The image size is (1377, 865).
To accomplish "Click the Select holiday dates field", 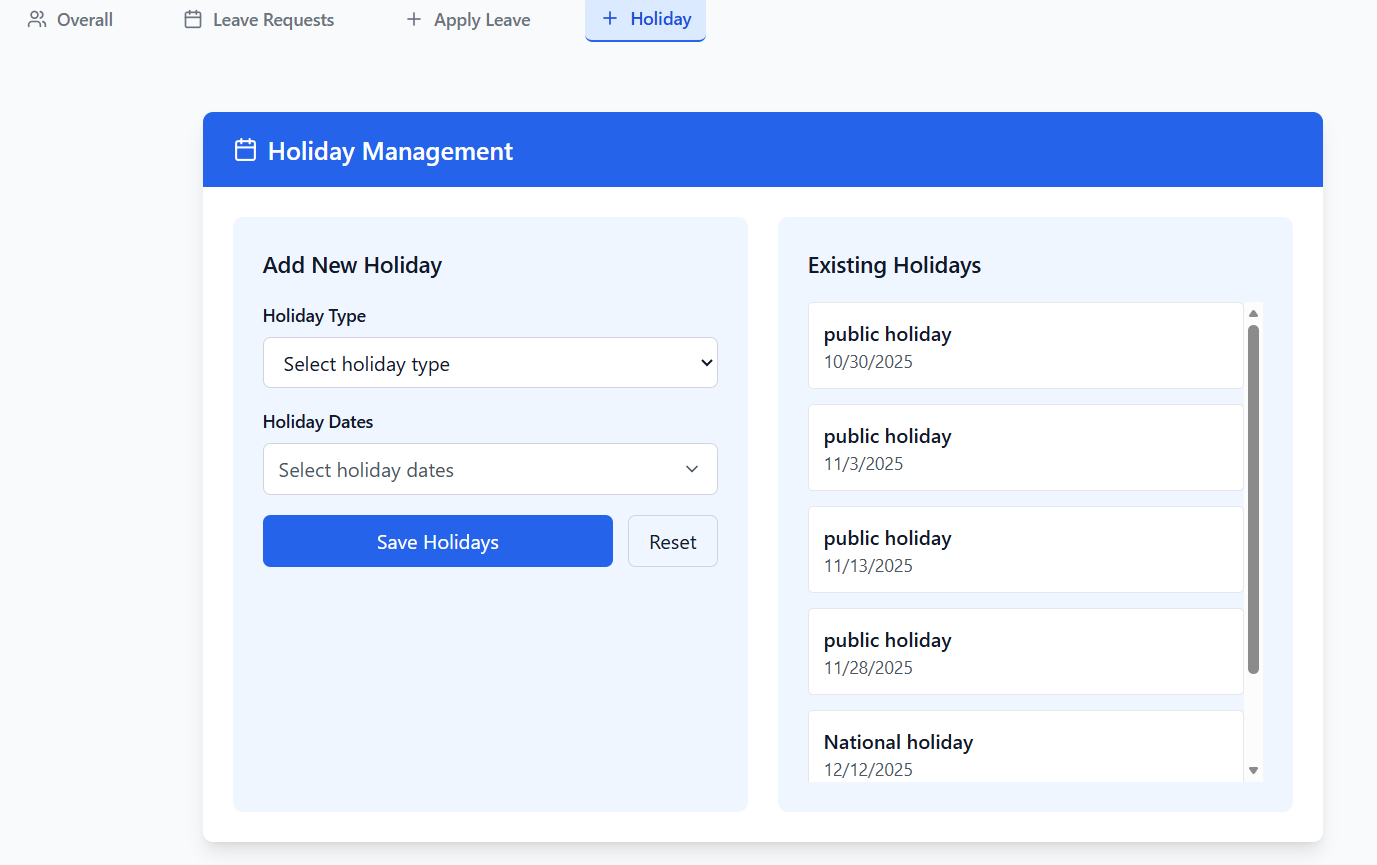I will (x=470, y=469).
